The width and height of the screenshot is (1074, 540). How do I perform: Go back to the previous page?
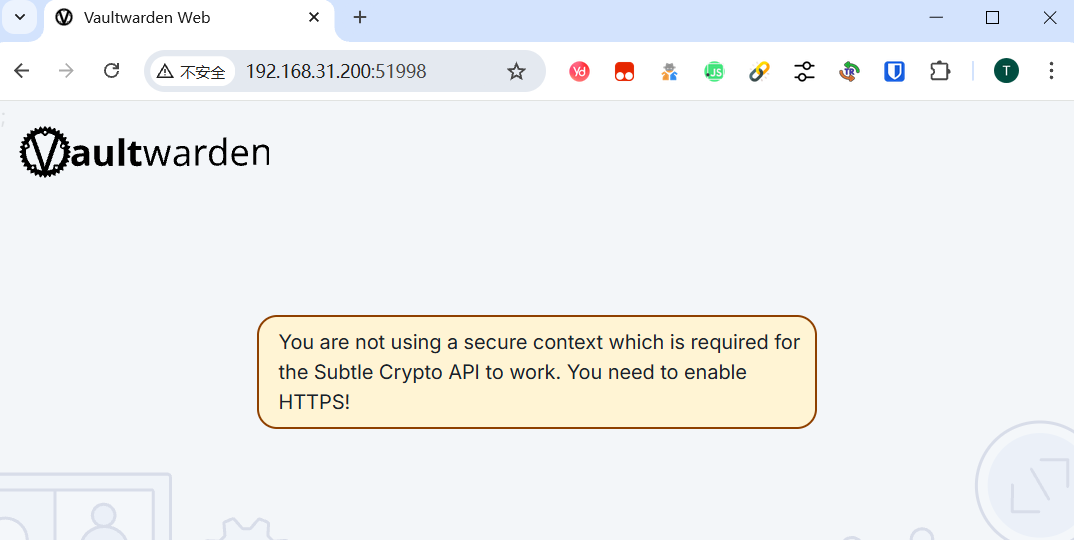22,71
